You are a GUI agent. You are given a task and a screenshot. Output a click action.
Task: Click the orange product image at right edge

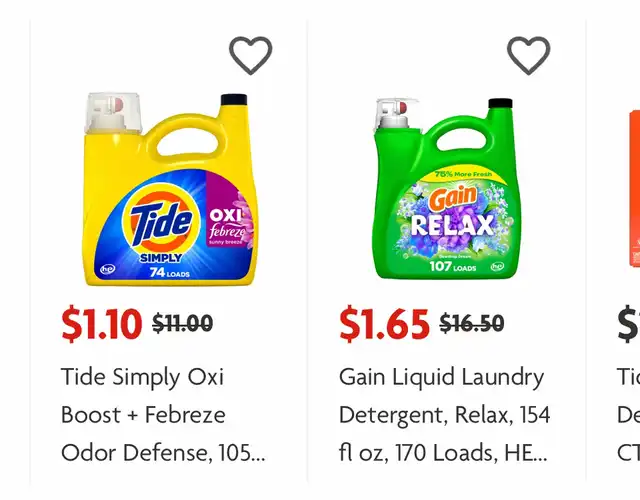click(x=634, y=190)
